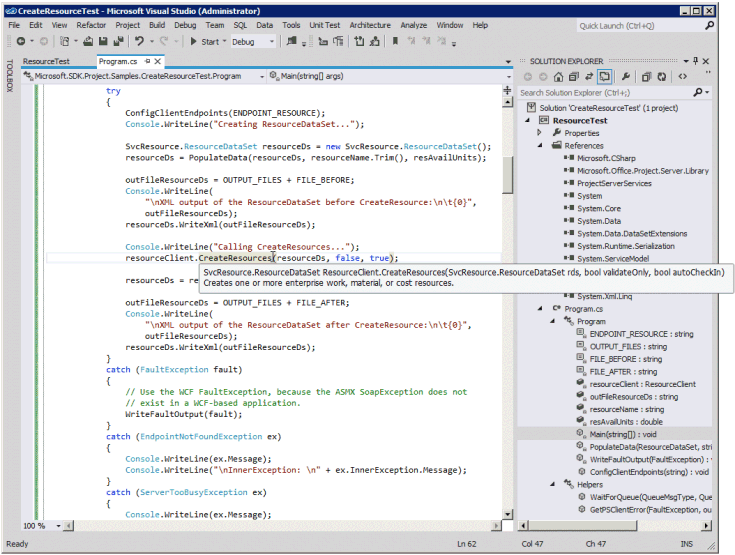The width and height of the screenshot is (735, 555).
Task: Collapse the Helpers class node
Action: (553, 484)
